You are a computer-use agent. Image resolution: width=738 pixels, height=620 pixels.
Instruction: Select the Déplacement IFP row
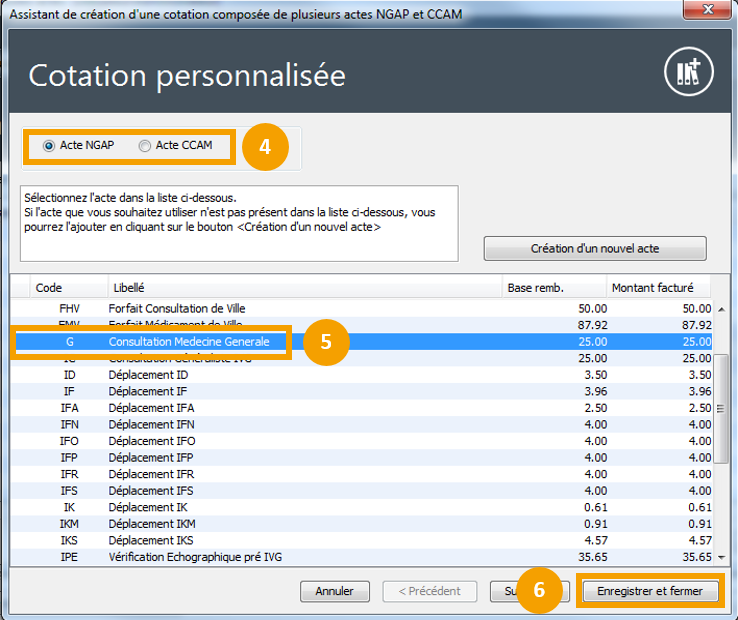pyautogui.click(x=361, y=458)
